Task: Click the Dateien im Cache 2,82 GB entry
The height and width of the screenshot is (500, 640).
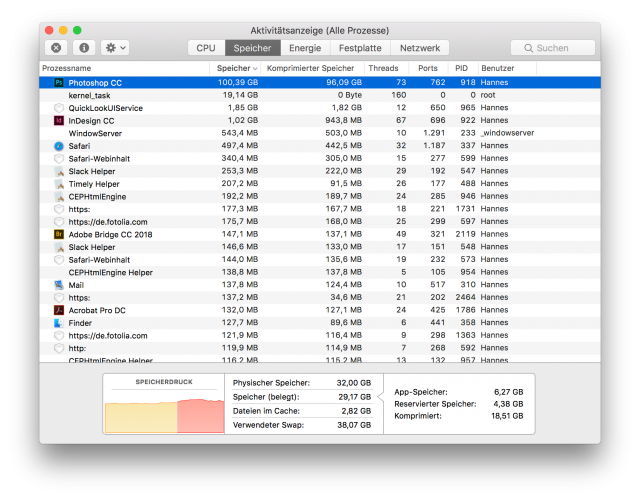Action: click(302, 411)
